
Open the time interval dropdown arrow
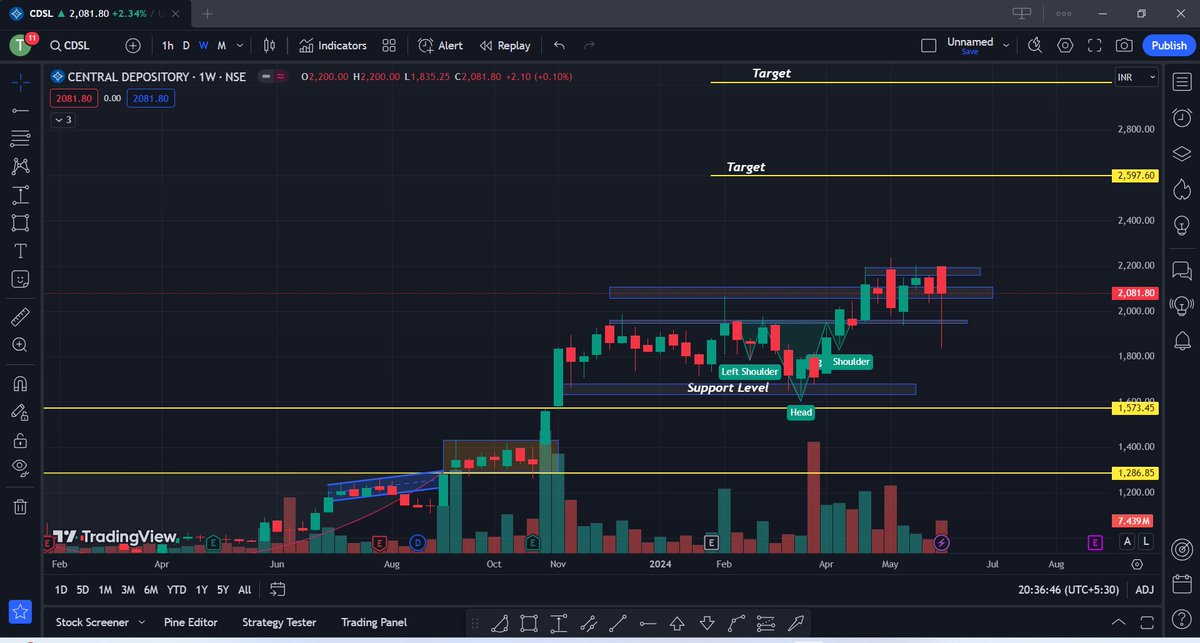tap(239, 45)
